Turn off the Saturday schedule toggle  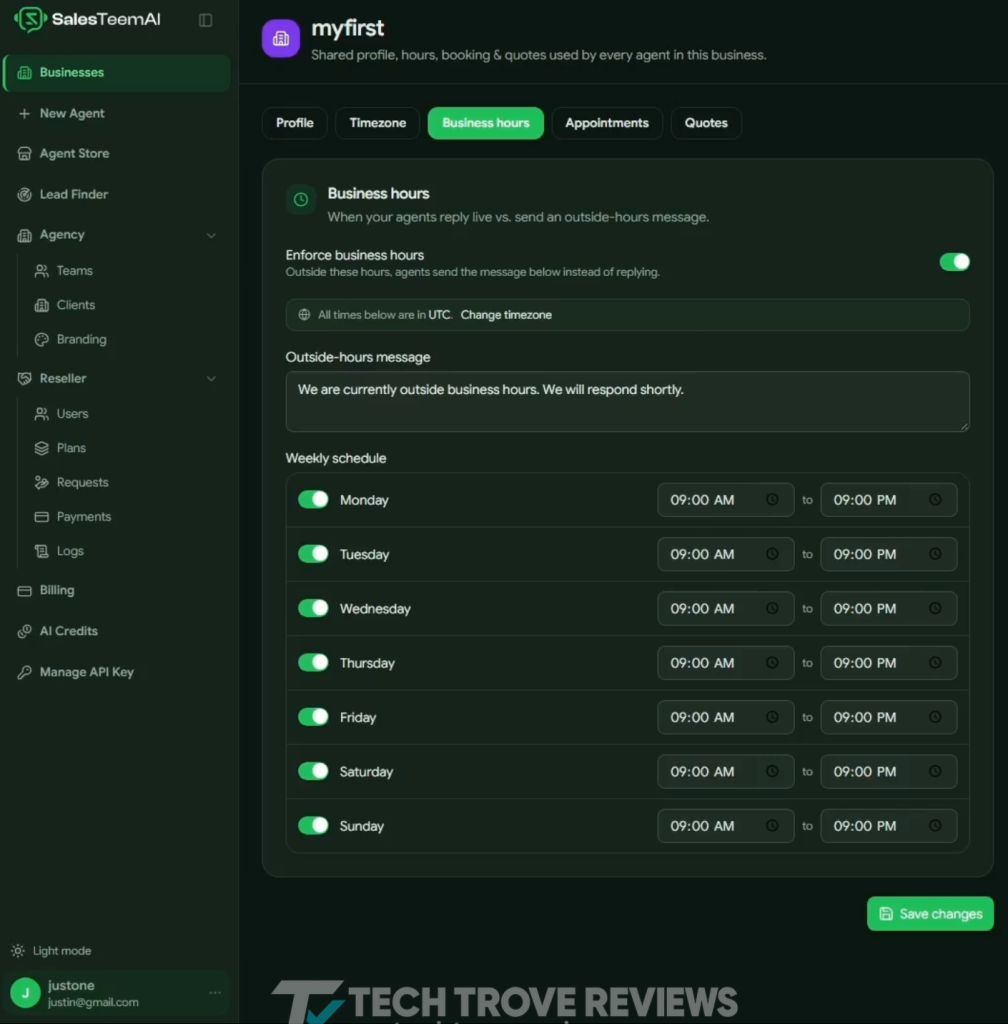coord(313,771)
